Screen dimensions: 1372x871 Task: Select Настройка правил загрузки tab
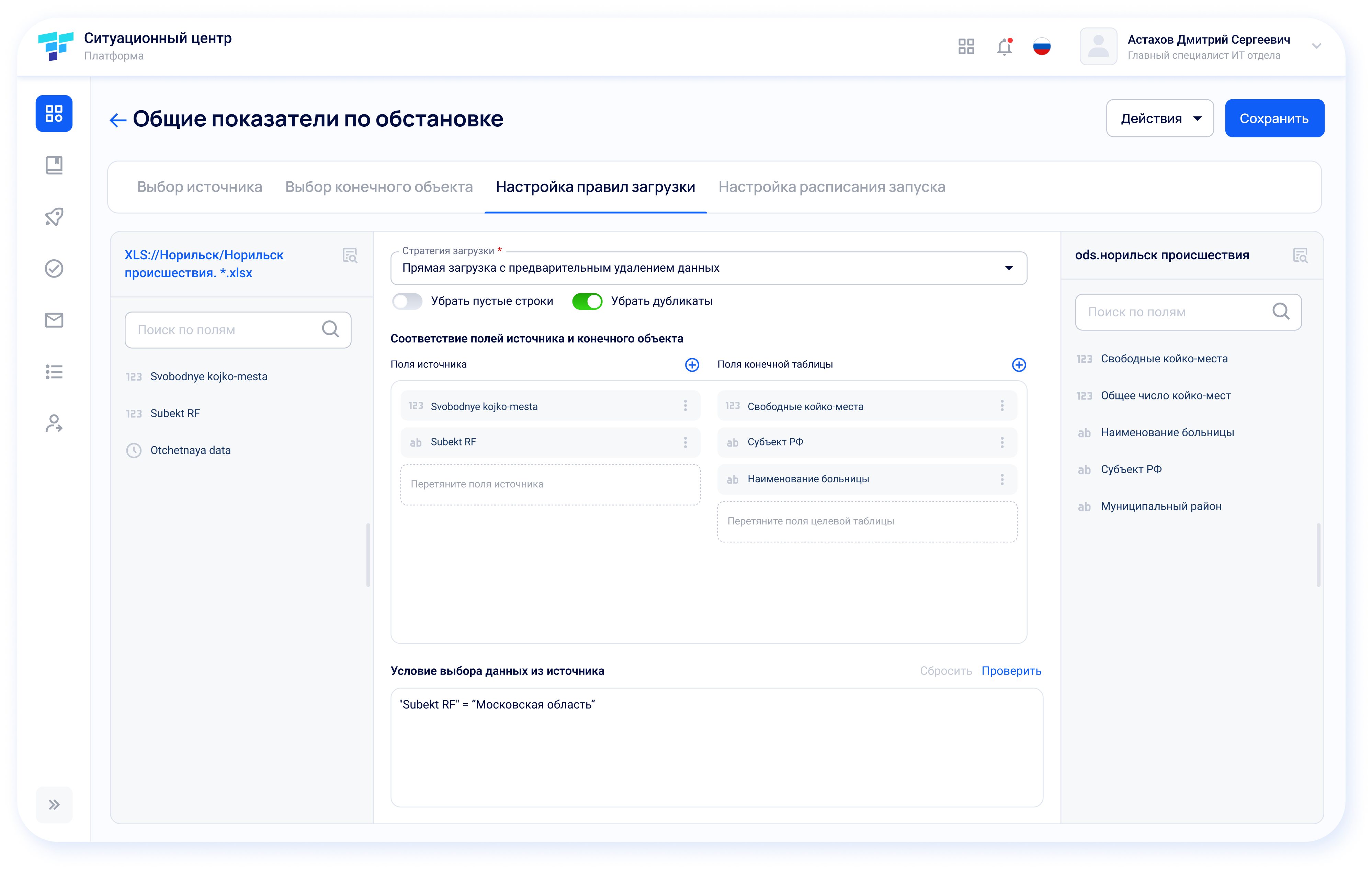tap(596, 187)
